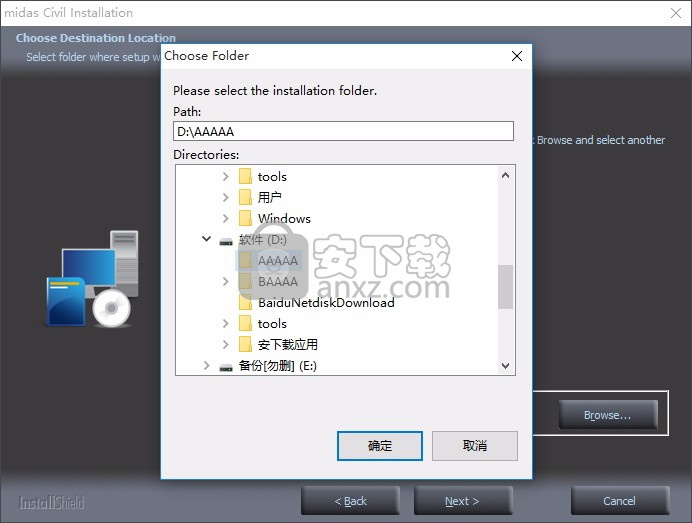The height and width of the screenshot is (523, 692).
Task: Select BaiduNetdiskDownload in the directory tree
Action: tap(326, 303)
